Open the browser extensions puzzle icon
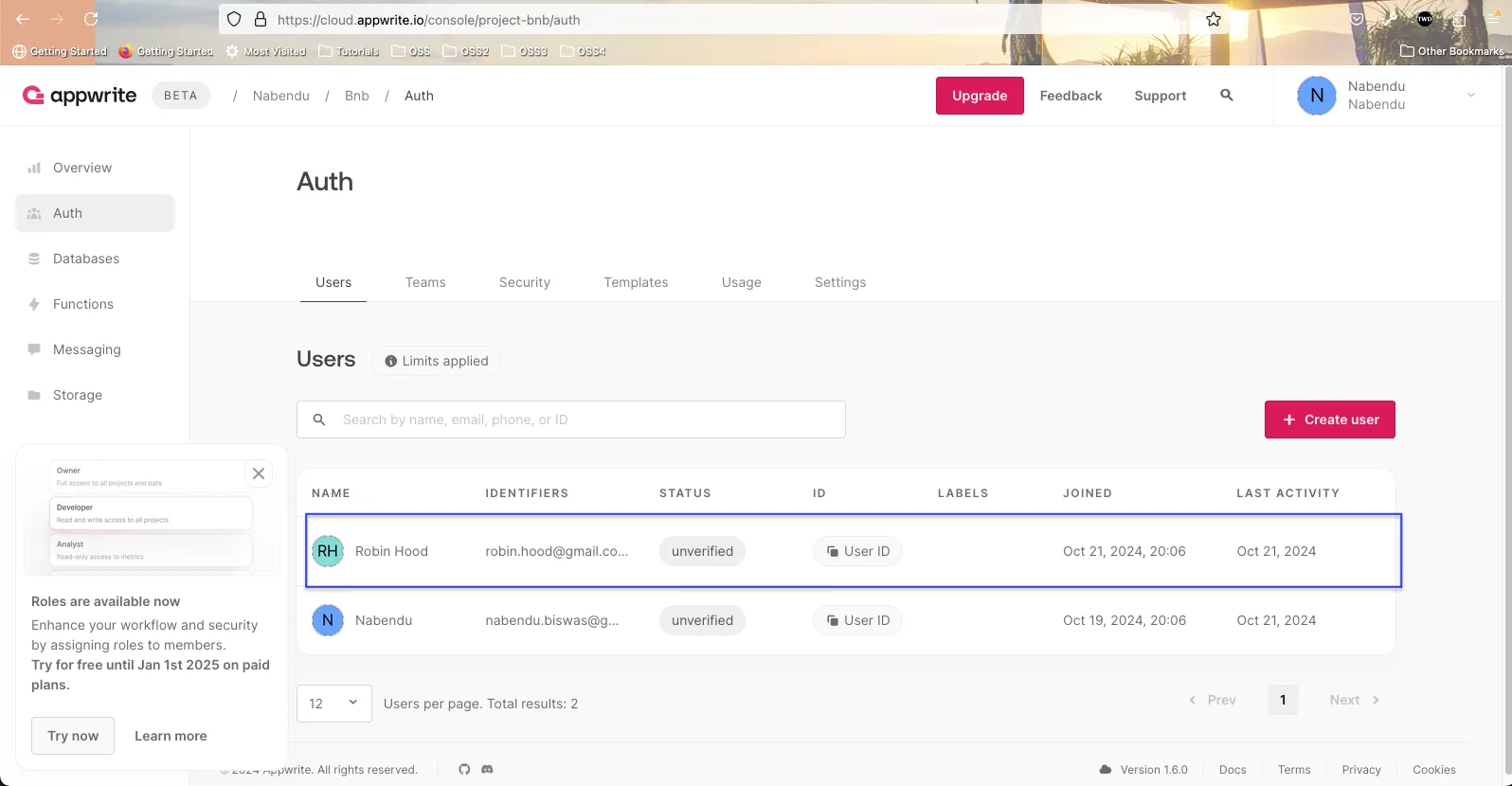 (x=1459, y=19)
